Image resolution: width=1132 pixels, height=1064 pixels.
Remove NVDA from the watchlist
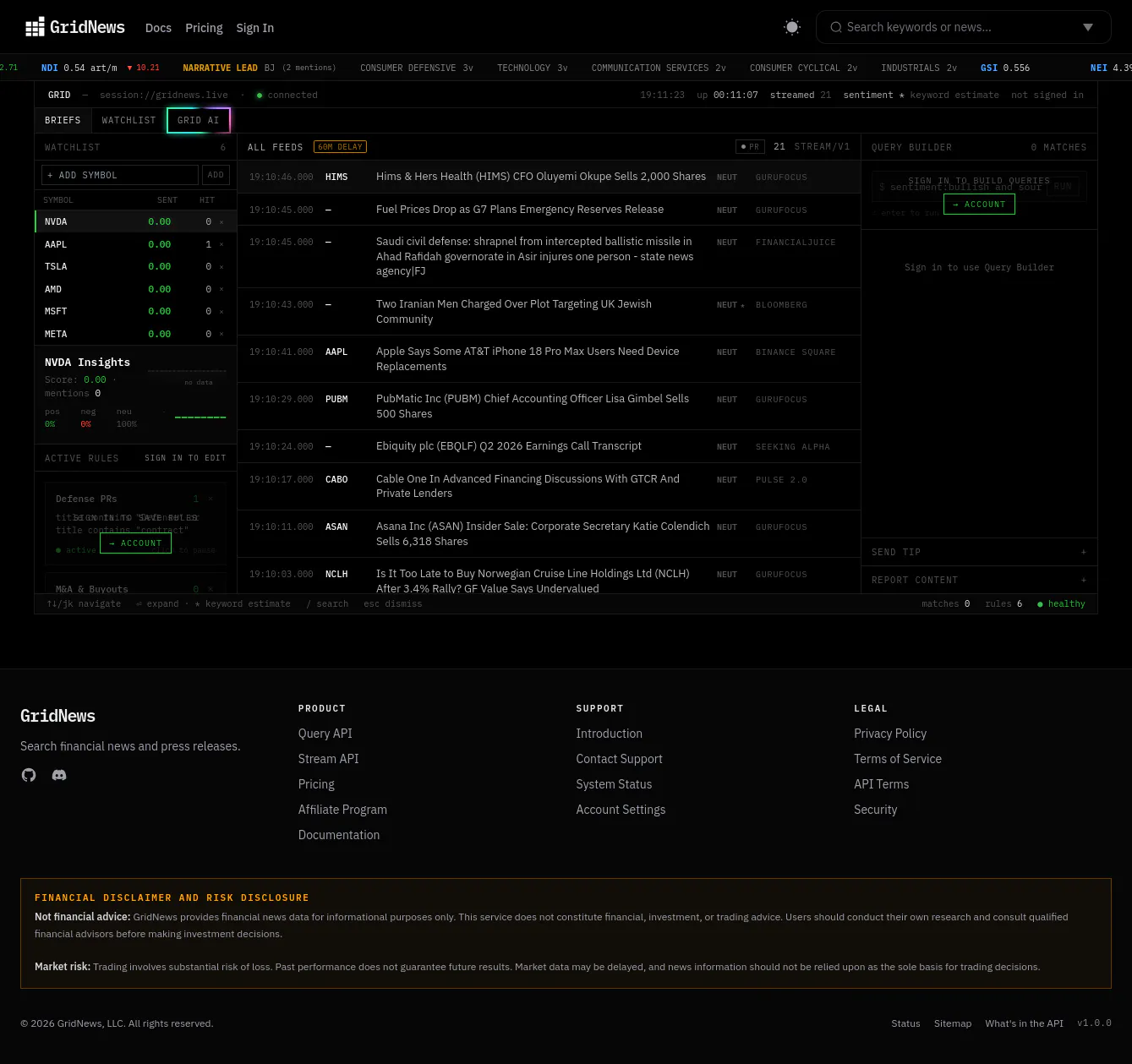[x=221, y=221]
